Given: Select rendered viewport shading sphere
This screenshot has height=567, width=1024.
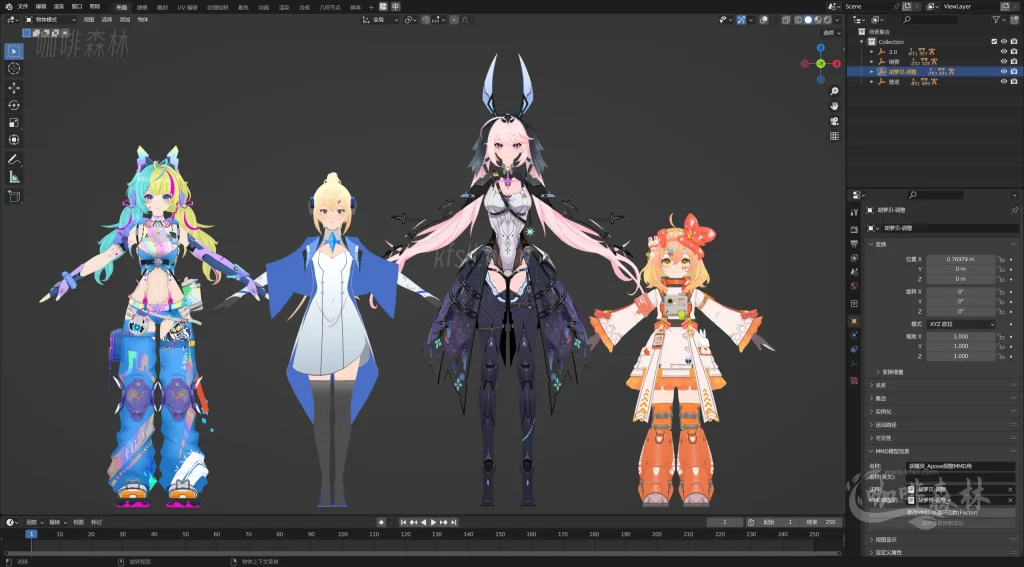Looking at the screenshot, I should point(827,20).
